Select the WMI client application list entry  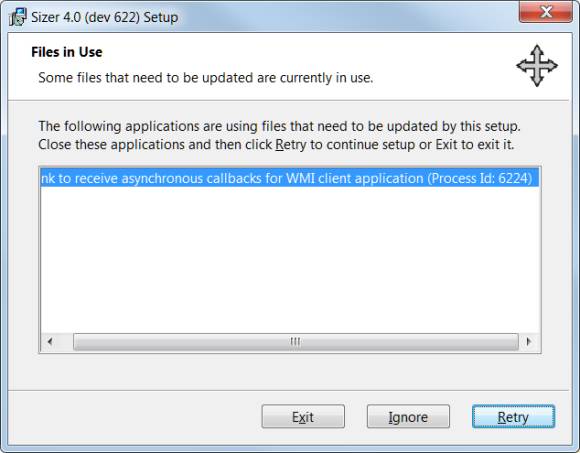(x=290, y=178)
